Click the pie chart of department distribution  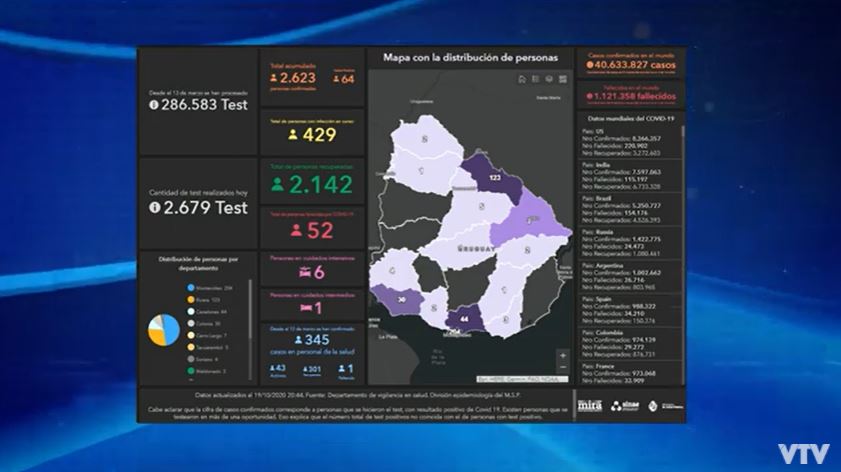163,329
